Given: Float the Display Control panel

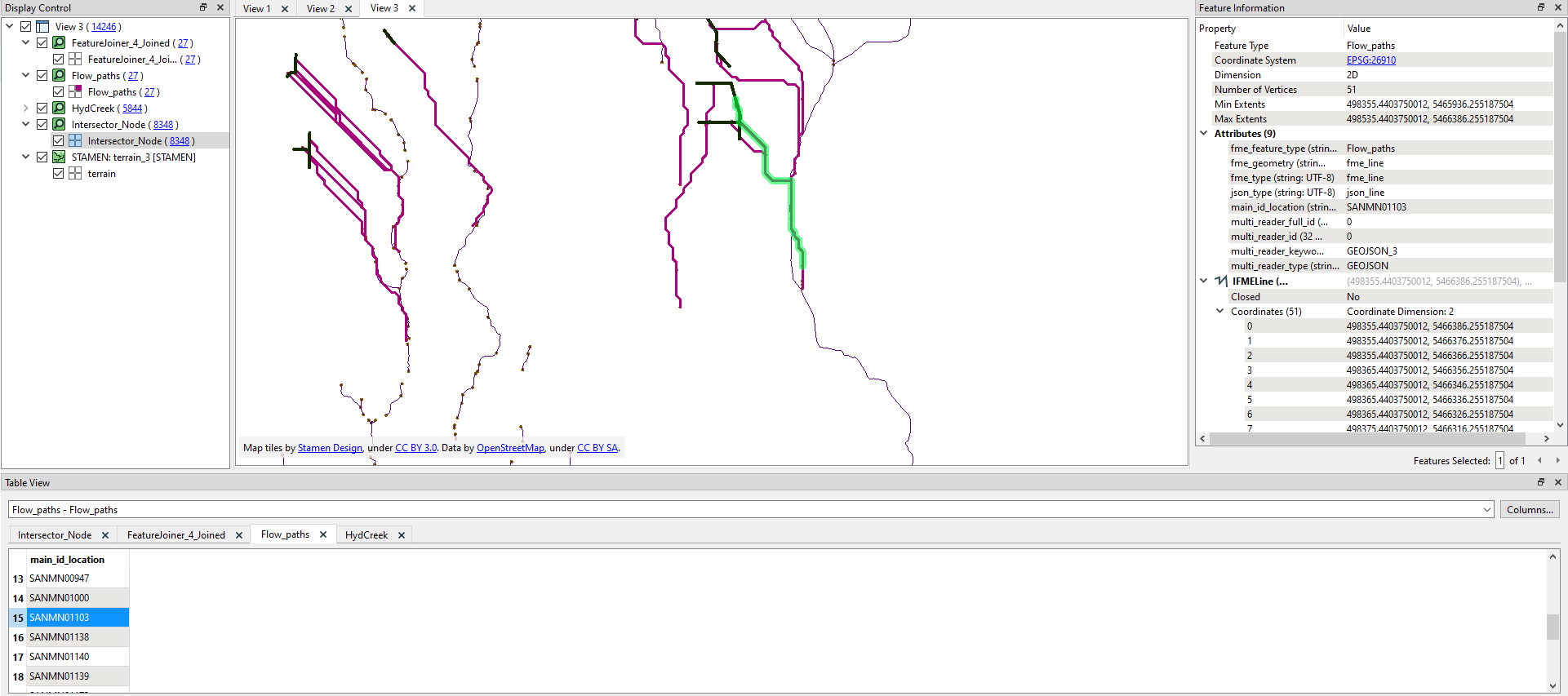Looking at the screenshot, I should click(203, 7).
